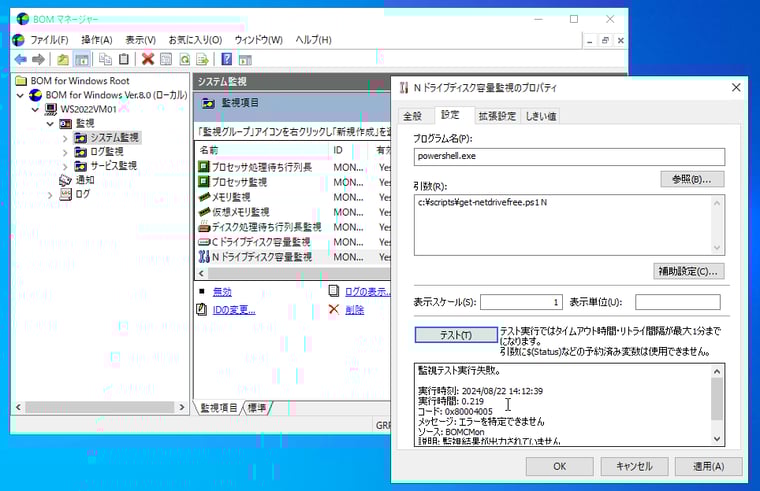The width and height of the screenshot is (760, 491).
Task: Click the ログの表示... link
Action: tap(367, 291)
